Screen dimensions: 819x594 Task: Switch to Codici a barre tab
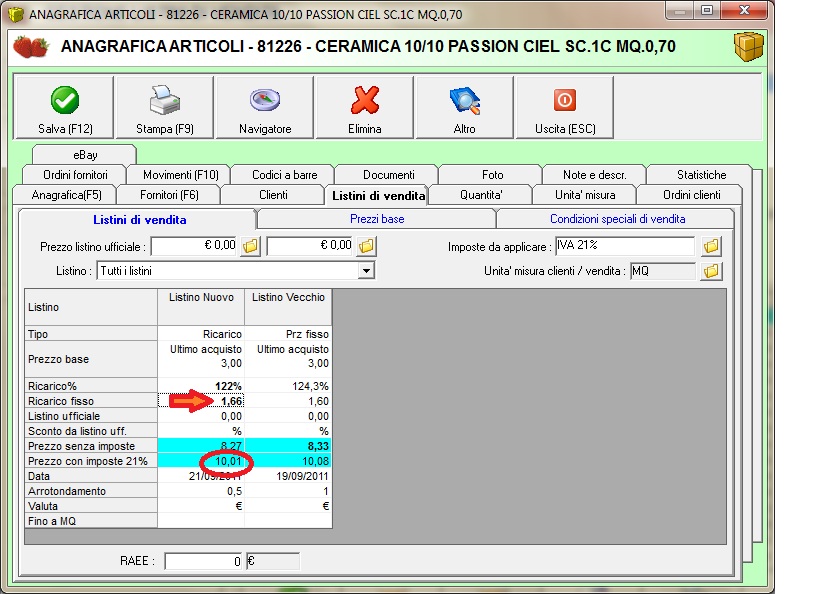coord(285,174)
